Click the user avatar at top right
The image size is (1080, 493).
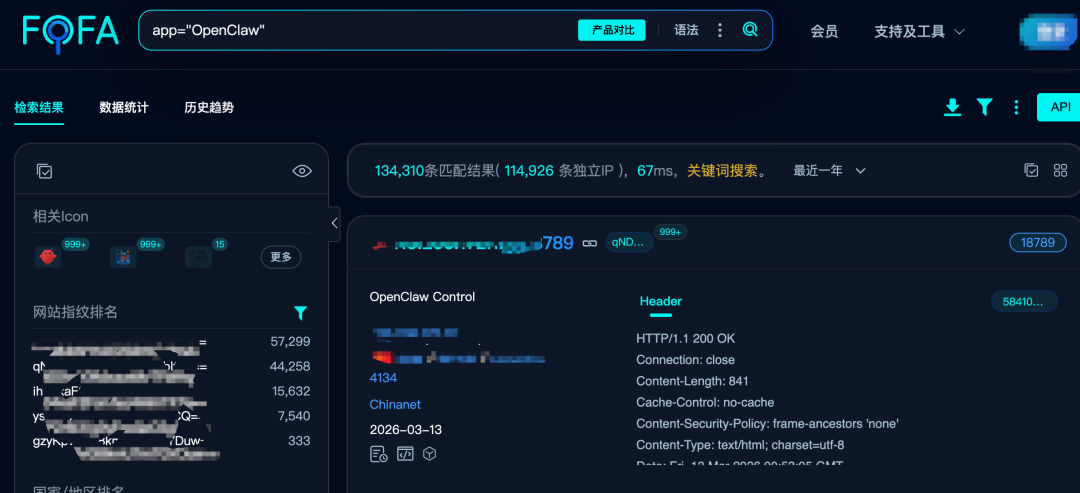tap(1050, 31)
